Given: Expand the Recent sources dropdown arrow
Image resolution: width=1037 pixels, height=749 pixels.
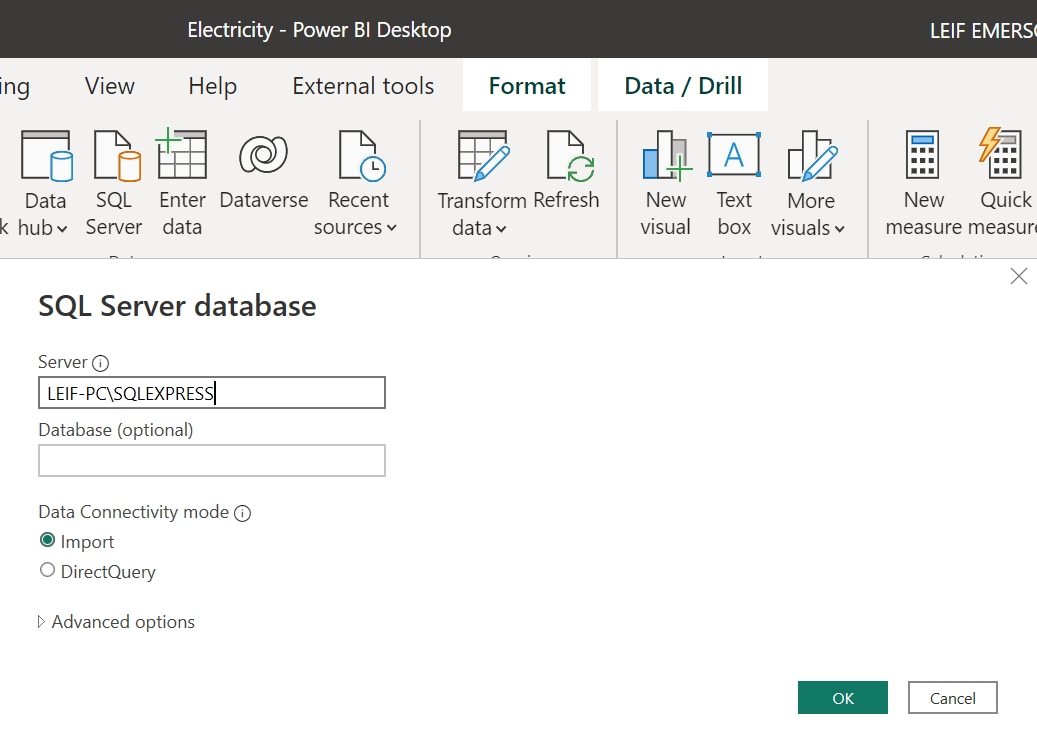Looking at the screenshot, I should (x=392, y=229).
